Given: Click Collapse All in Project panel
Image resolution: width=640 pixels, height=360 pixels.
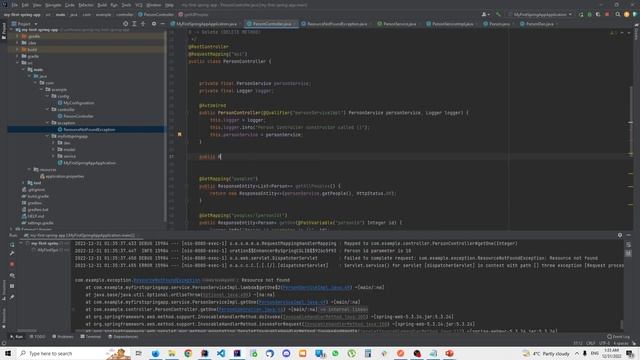Looking at the screenshot, I should pyautogui.click(x=143, y=24).
